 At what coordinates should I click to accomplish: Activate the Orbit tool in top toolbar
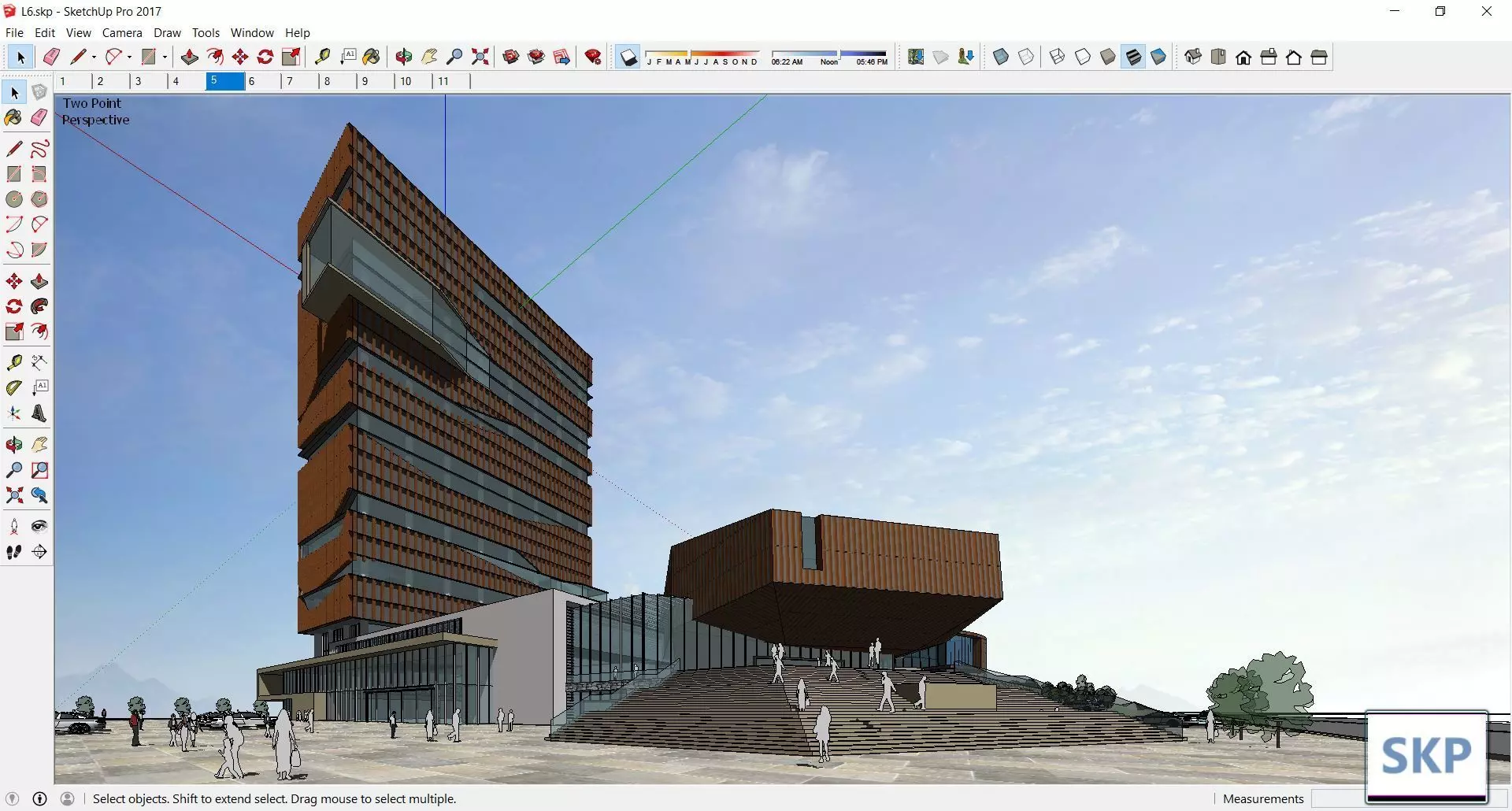[x=404, y=57]
